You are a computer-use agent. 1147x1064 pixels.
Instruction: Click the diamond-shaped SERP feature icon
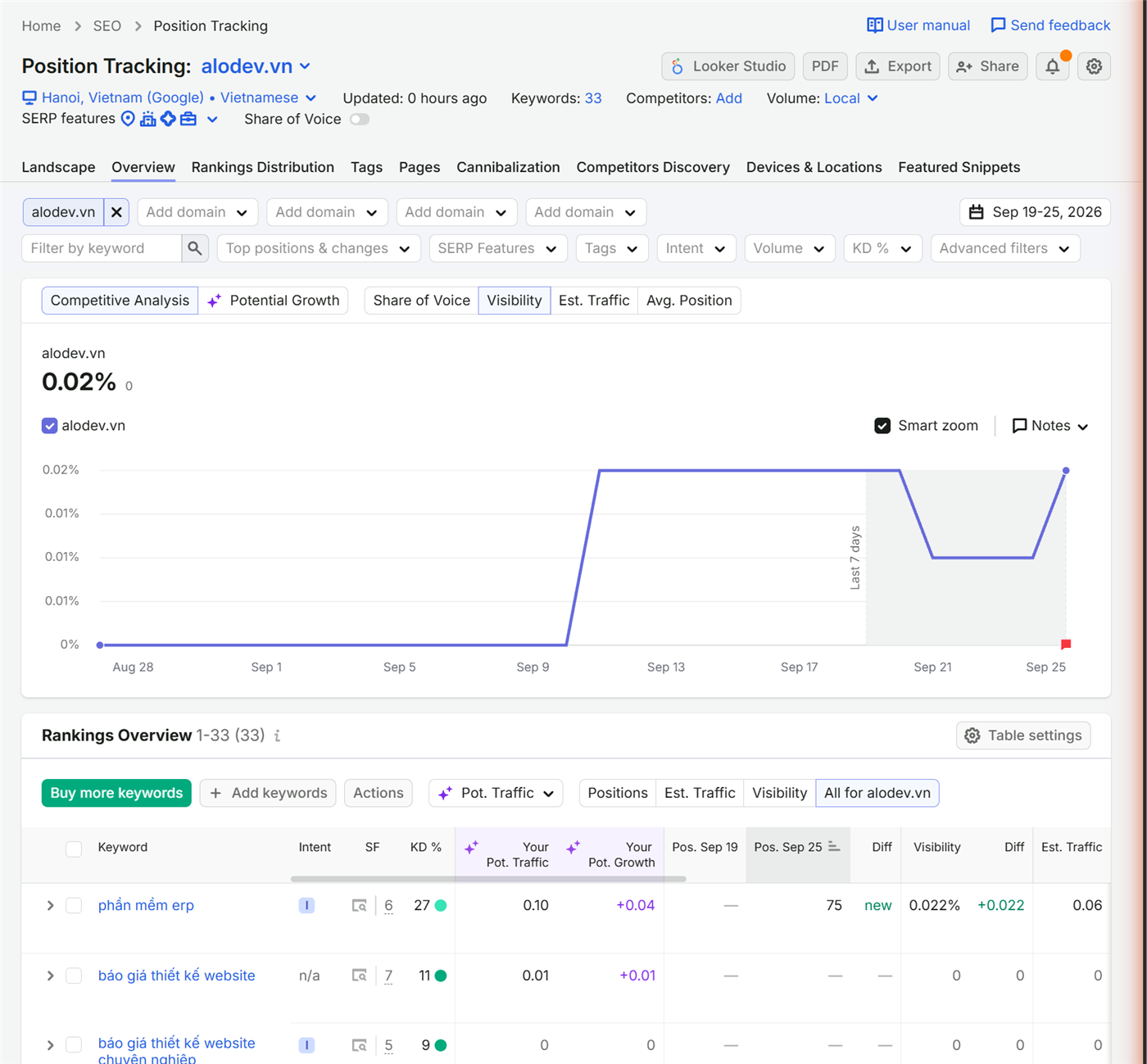168,119
